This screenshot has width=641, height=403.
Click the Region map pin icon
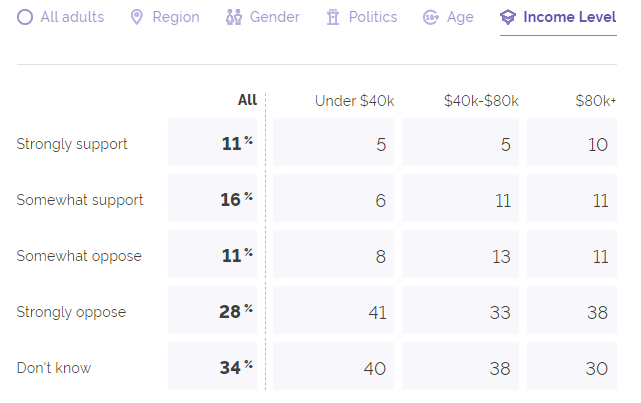tap(137, 17)
